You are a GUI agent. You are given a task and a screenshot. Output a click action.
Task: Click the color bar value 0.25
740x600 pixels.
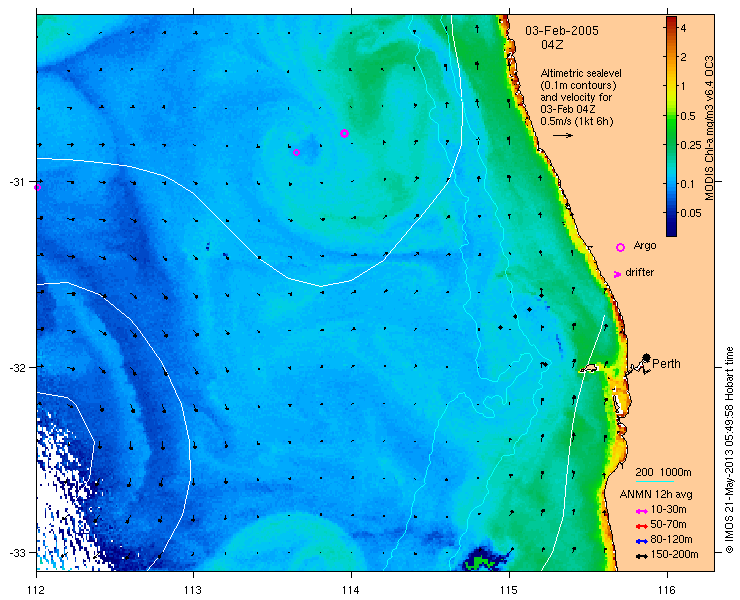(x=691, y=144)
